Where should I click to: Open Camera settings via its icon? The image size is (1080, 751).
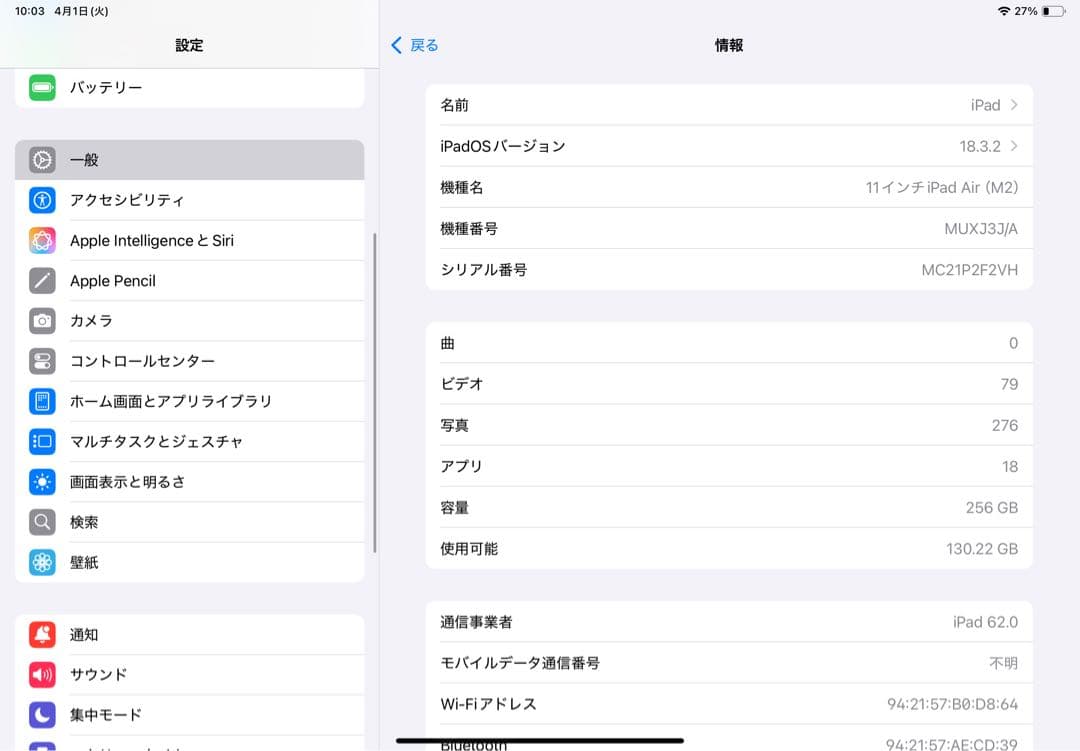44,321
